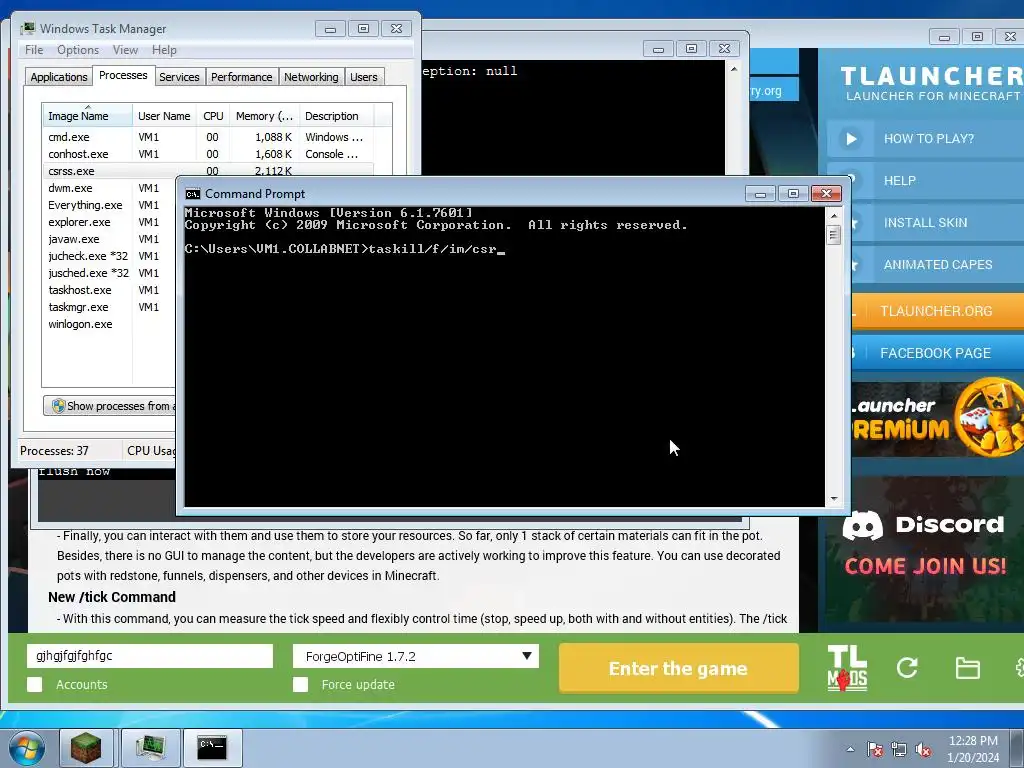Click the muted volume tray icon

[x=923, y=749]
